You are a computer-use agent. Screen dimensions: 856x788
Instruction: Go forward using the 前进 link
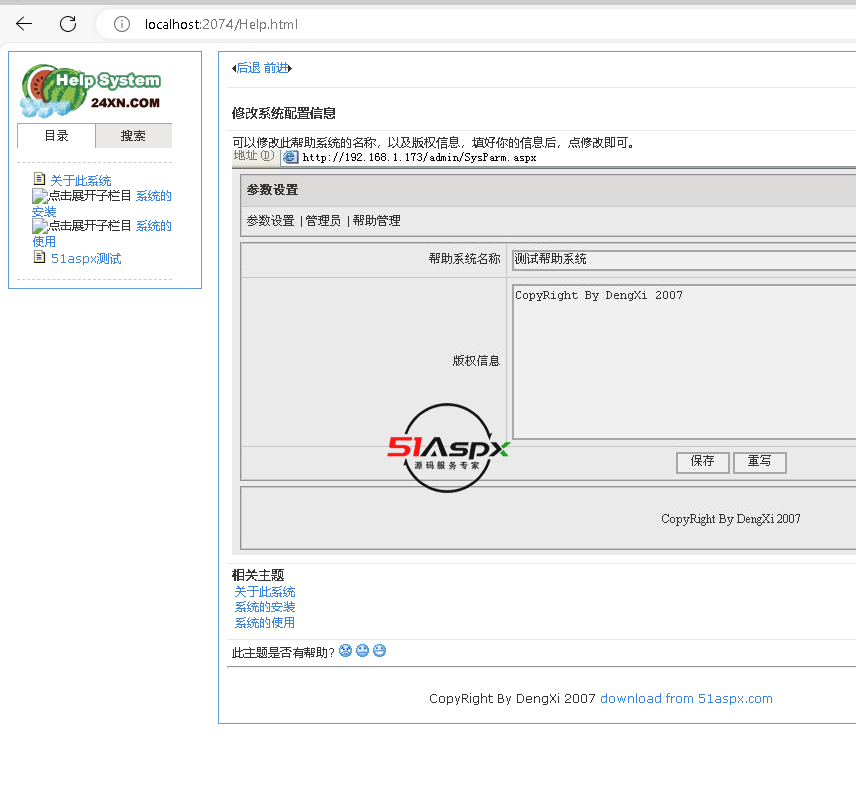276,68
